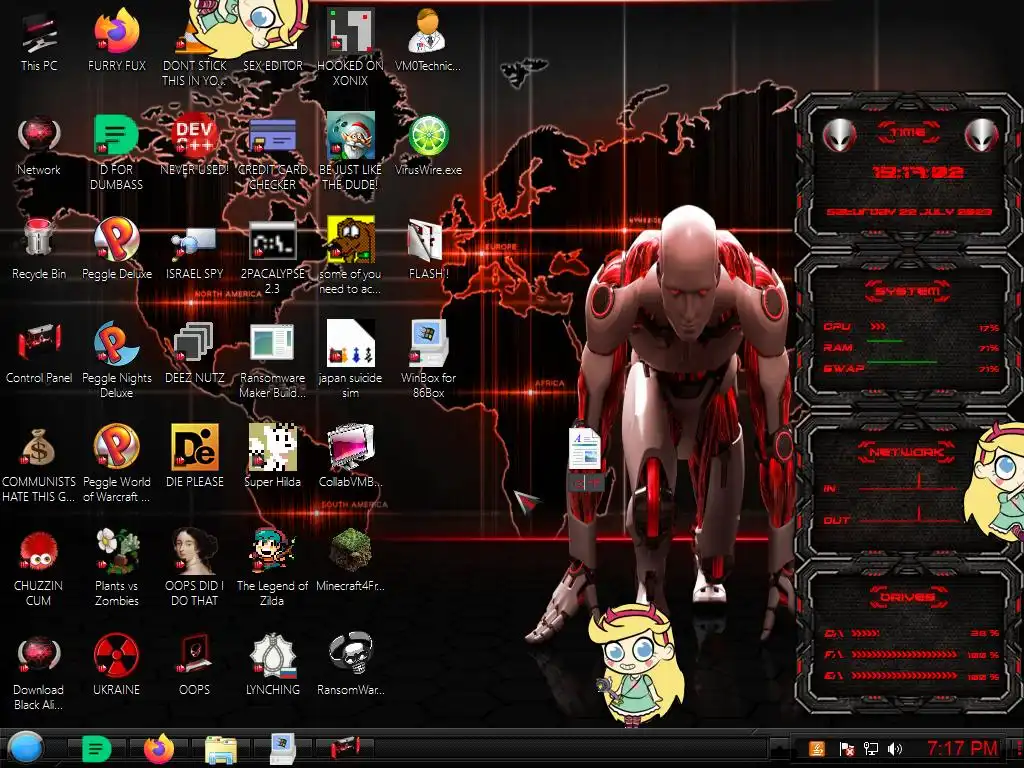Screen dimensions: 1024x768
Task: Launch Peggle Nights Deluxe
Action: (116, 359)
